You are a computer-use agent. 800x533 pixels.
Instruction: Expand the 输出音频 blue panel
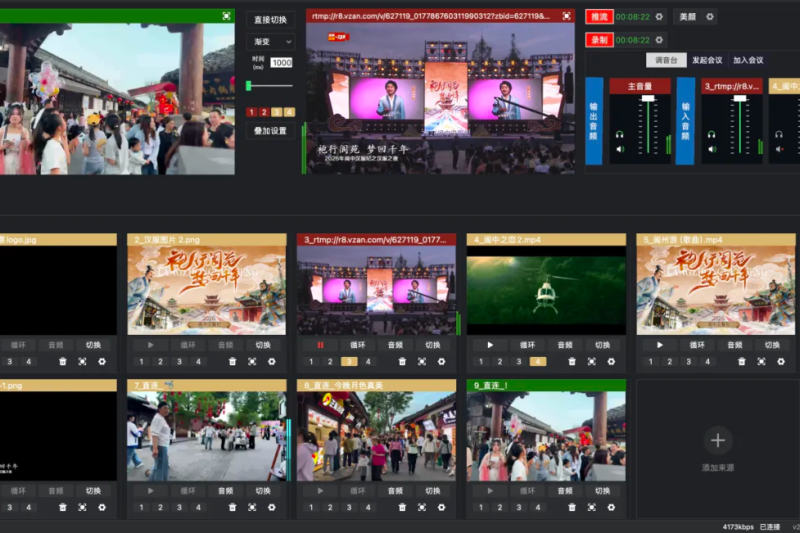pos(594,121)
